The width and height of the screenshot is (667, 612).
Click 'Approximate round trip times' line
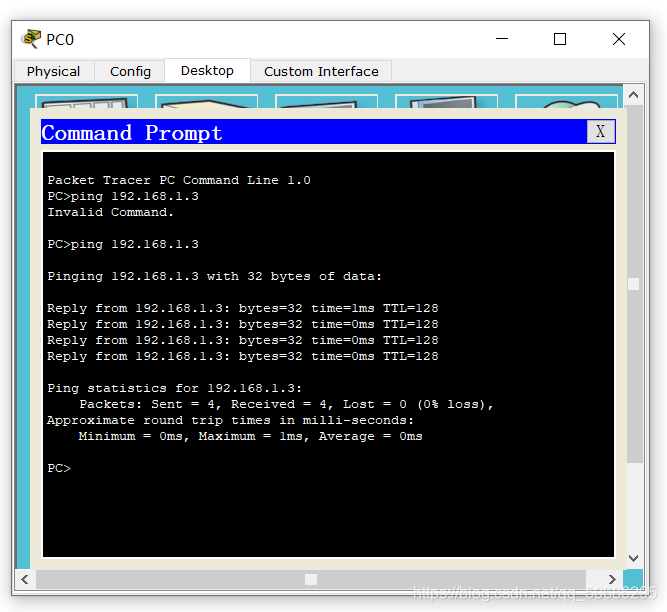(230, 421)
